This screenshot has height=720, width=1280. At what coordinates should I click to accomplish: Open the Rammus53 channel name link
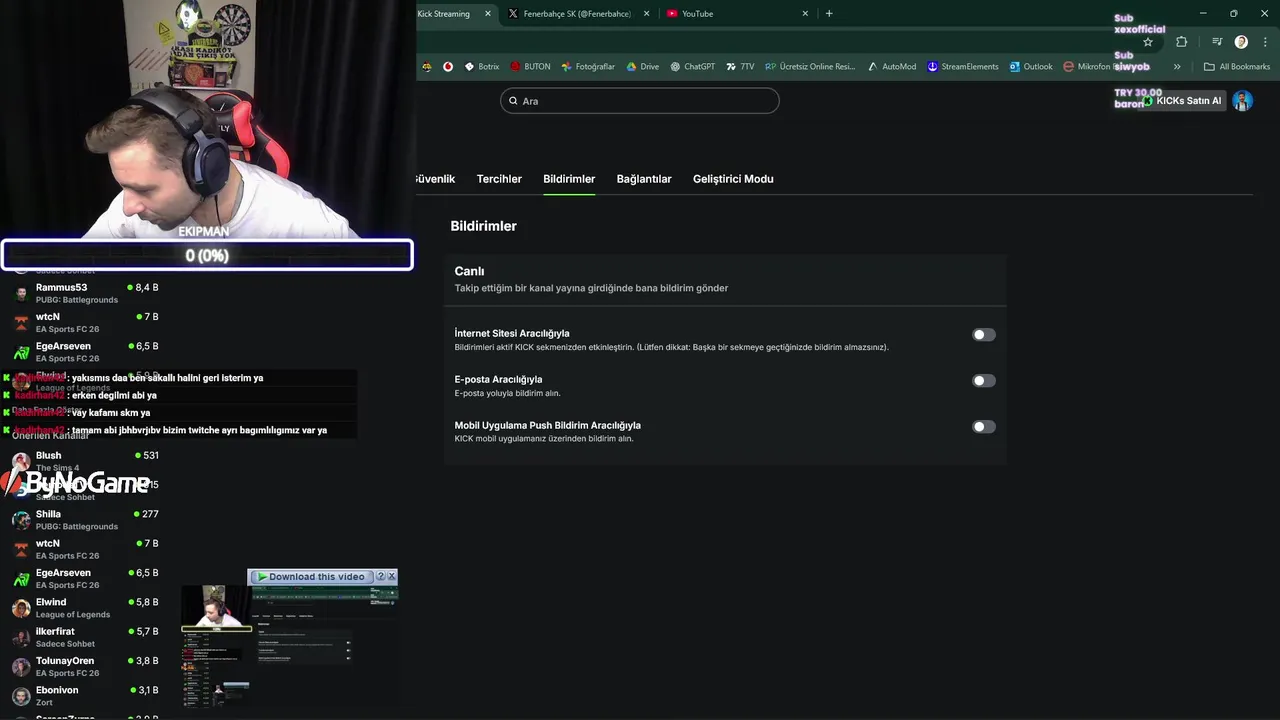point(61,288)
